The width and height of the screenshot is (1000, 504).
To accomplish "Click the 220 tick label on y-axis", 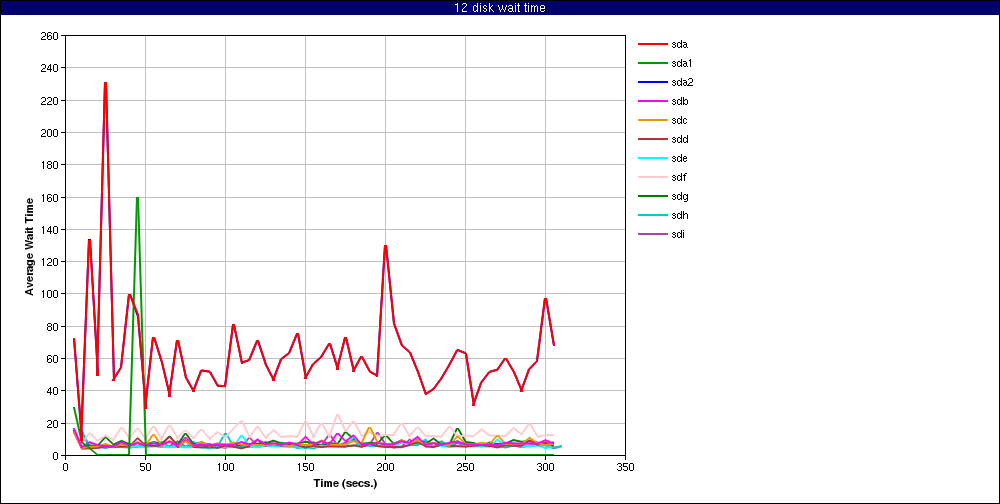I will click(x=50, y=100).
